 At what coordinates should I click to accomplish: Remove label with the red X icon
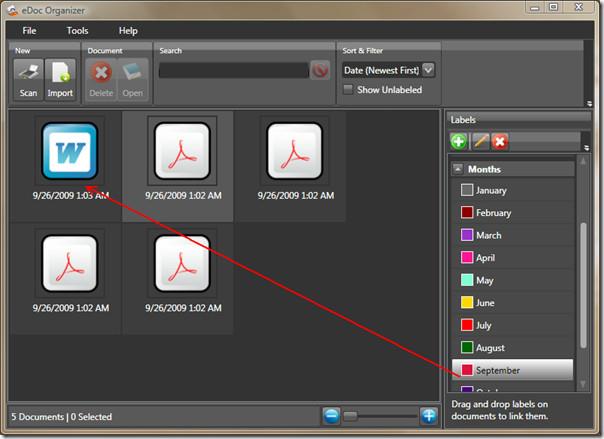click(x=500, y=142)
